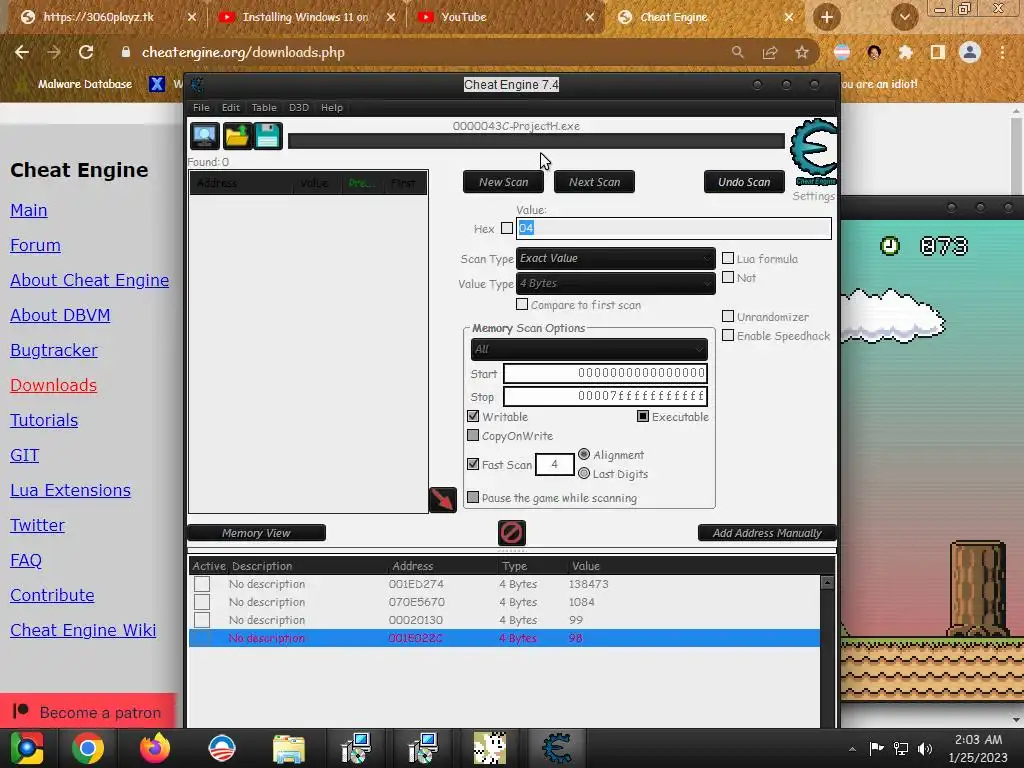The image size is (1024, 768).
Task: Check Enable Speedhack
Action: coord(728,335)
